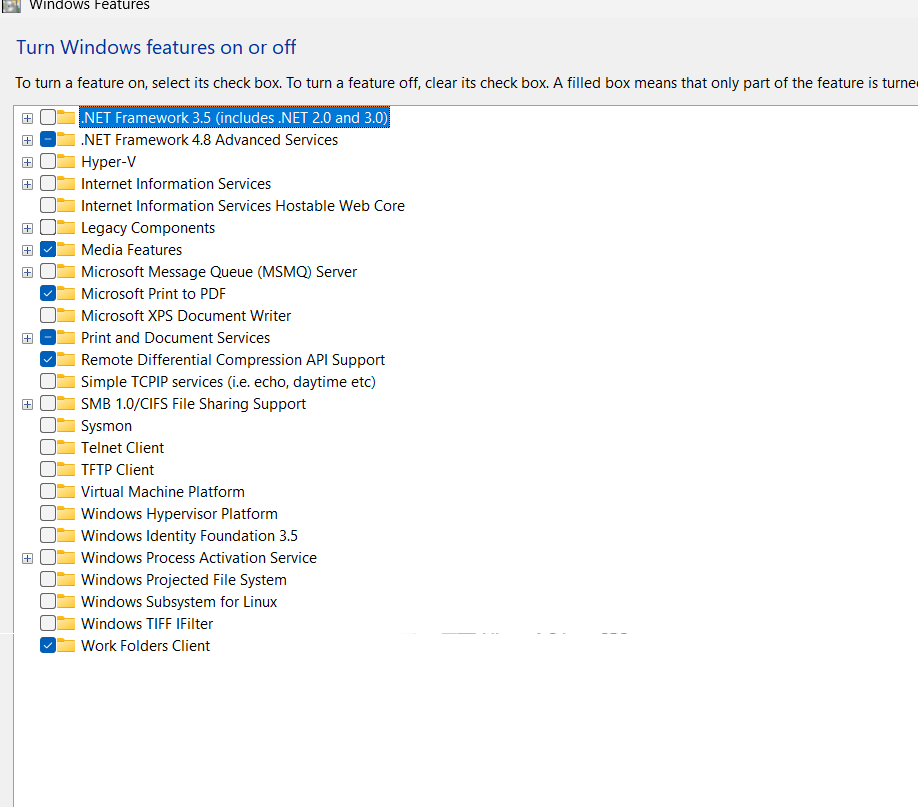Select the .NET Framework 3.5 row label
Viewport: 918px width, 807px height.
coord(234,118)
